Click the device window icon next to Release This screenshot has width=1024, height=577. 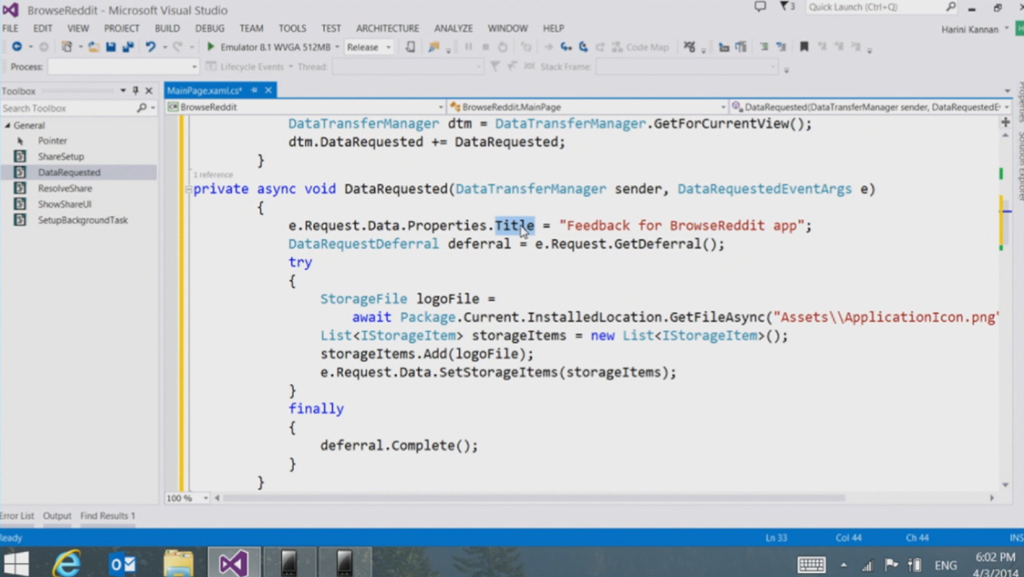tap(410, 47)
